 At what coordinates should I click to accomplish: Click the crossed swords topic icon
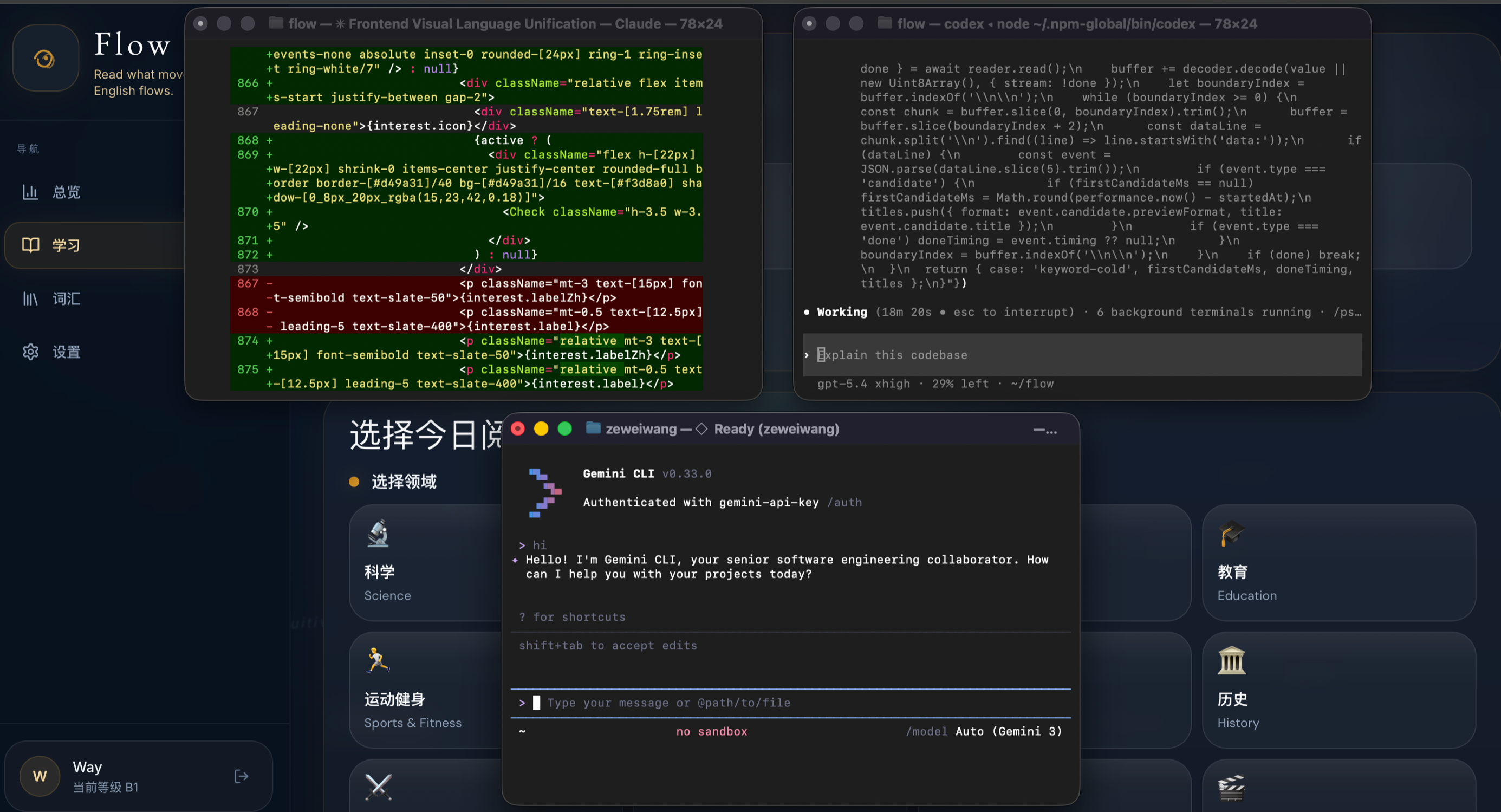tap(378, 787)
